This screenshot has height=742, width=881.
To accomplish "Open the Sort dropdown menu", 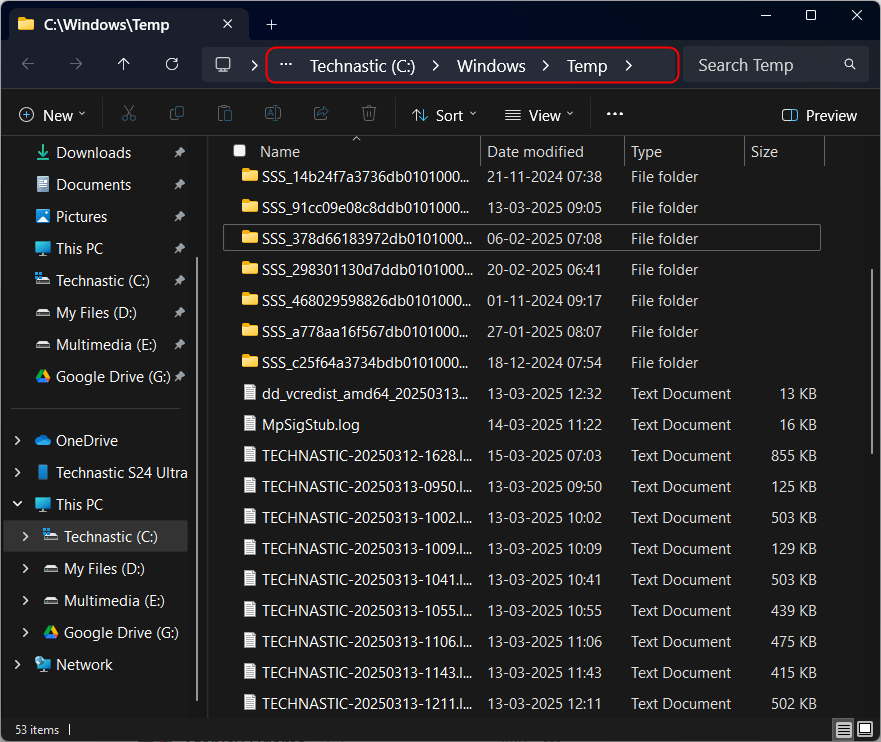I will tap(445, 115).
